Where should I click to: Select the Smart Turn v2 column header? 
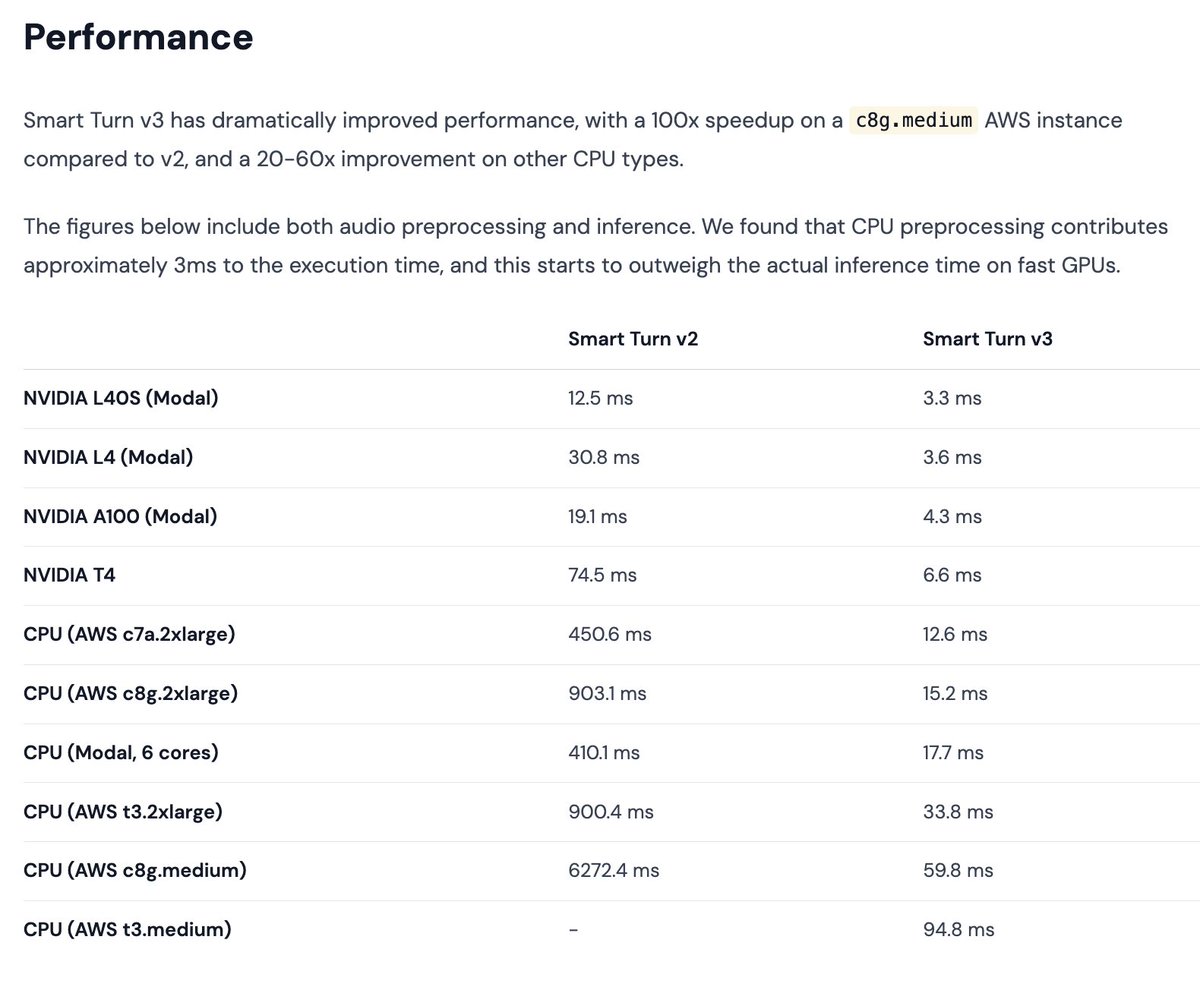pos(633,339)
